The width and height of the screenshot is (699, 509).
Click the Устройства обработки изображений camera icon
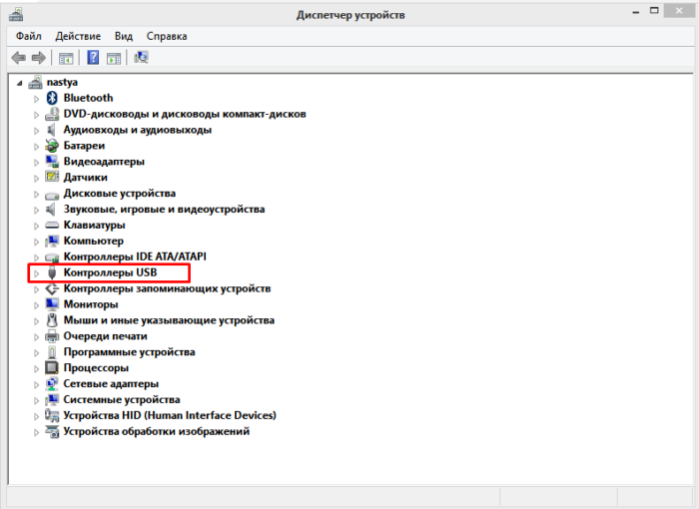[52, 431]
